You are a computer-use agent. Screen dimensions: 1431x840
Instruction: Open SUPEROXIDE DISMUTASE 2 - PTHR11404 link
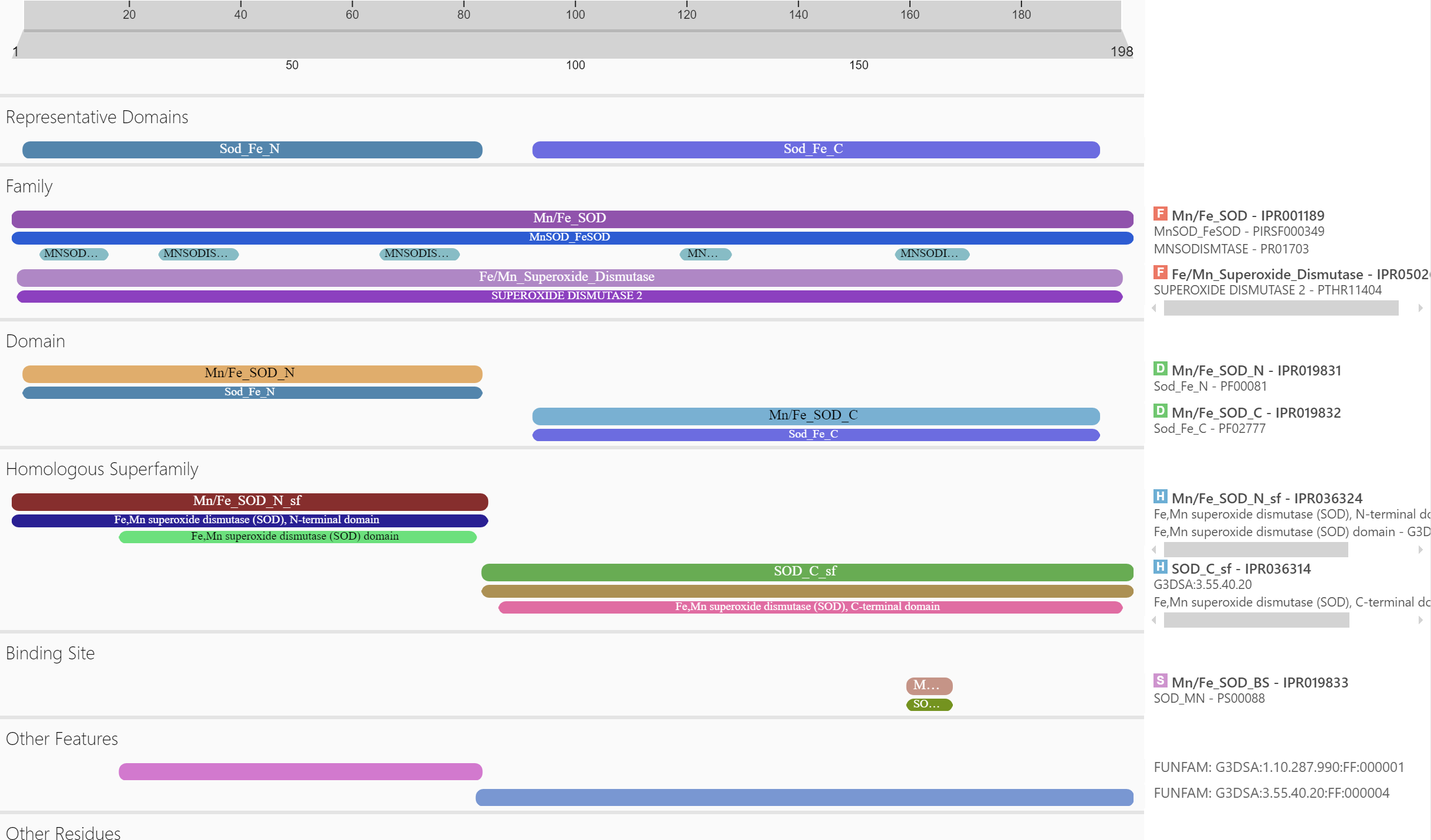point(1267,290)
